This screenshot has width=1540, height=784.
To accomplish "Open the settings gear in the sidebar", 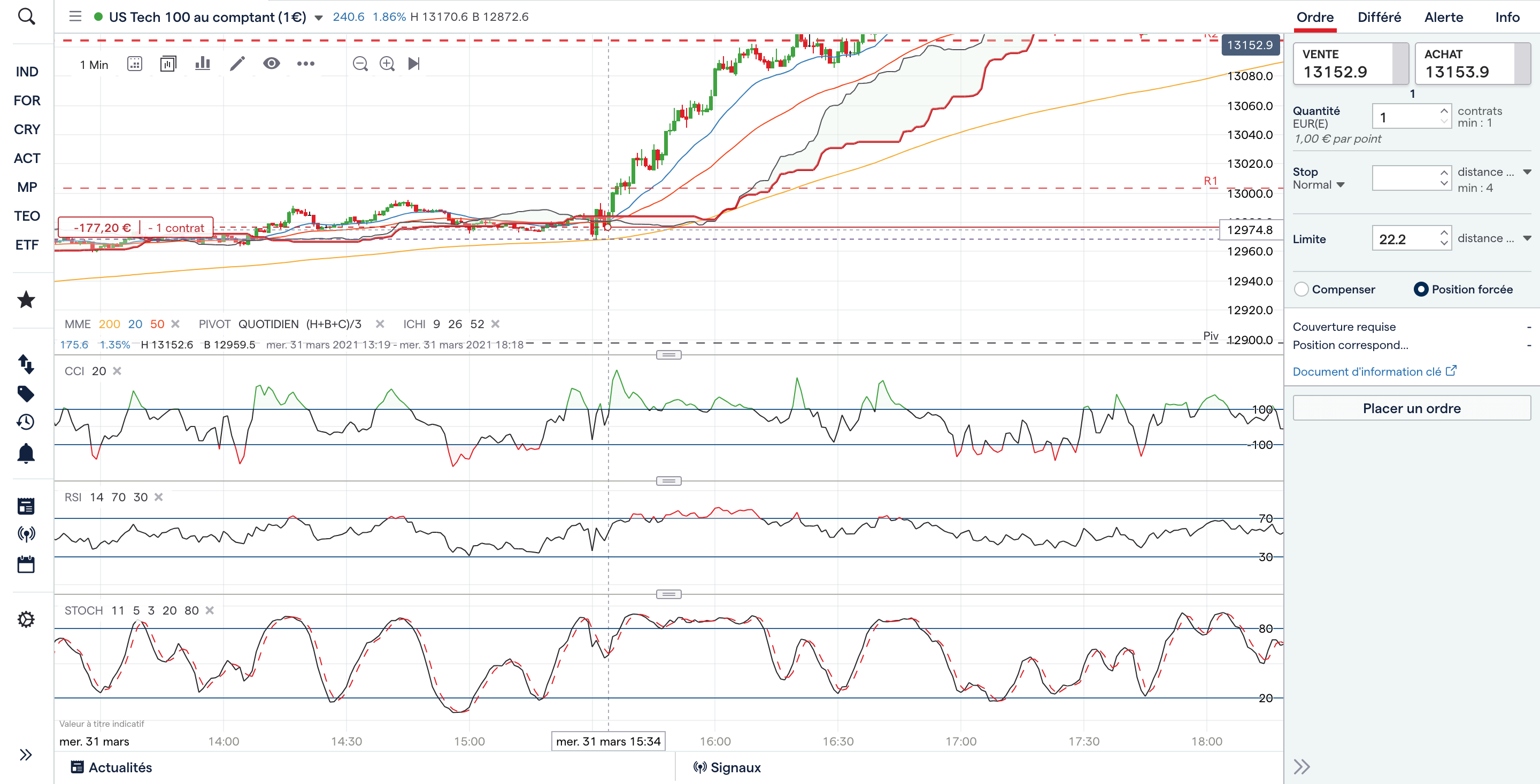I will point(26,619).
